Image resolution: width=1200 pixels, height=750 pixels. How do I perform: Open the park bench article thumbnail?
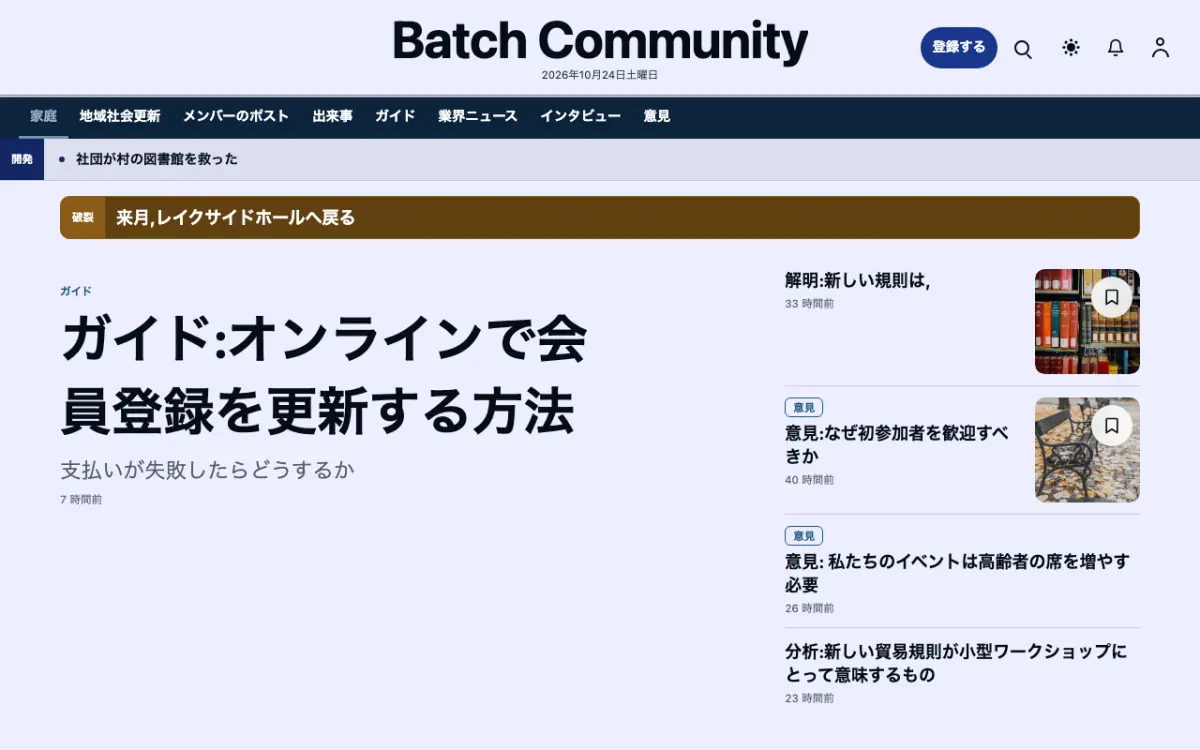click(1087, 450)
